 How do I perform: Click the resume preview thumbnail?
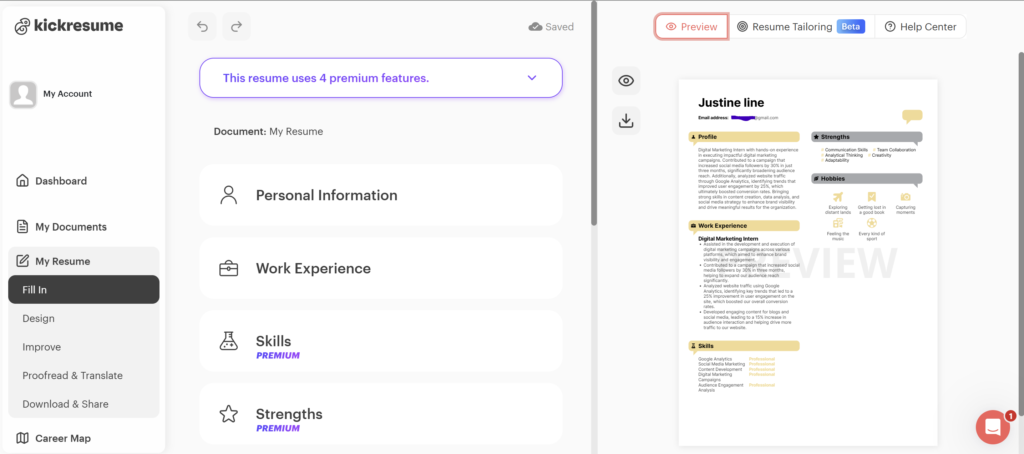(808, 263)
